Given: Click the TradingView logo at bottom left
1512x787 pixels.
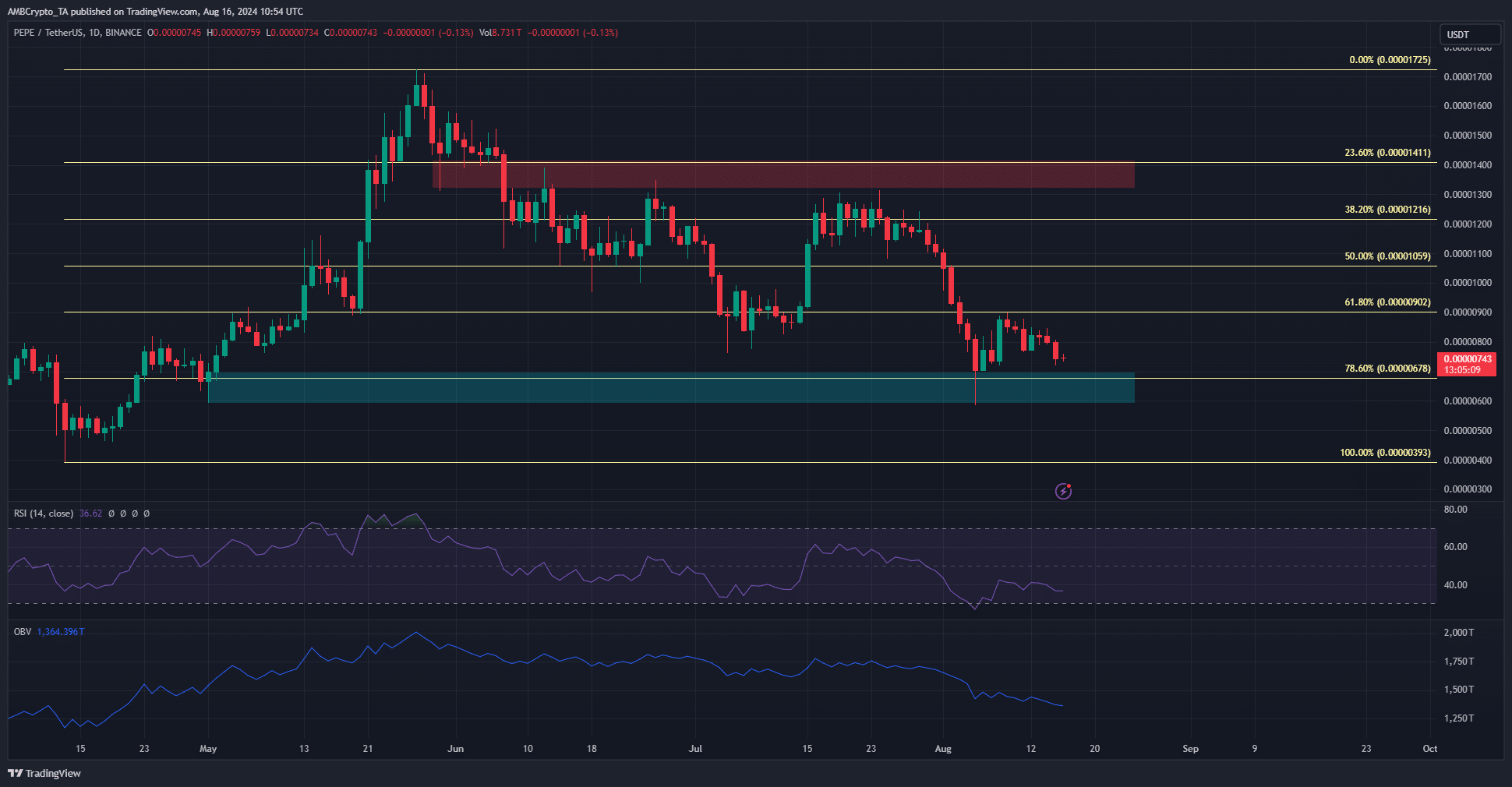Looking at the screenshot, I should point(44,773).
